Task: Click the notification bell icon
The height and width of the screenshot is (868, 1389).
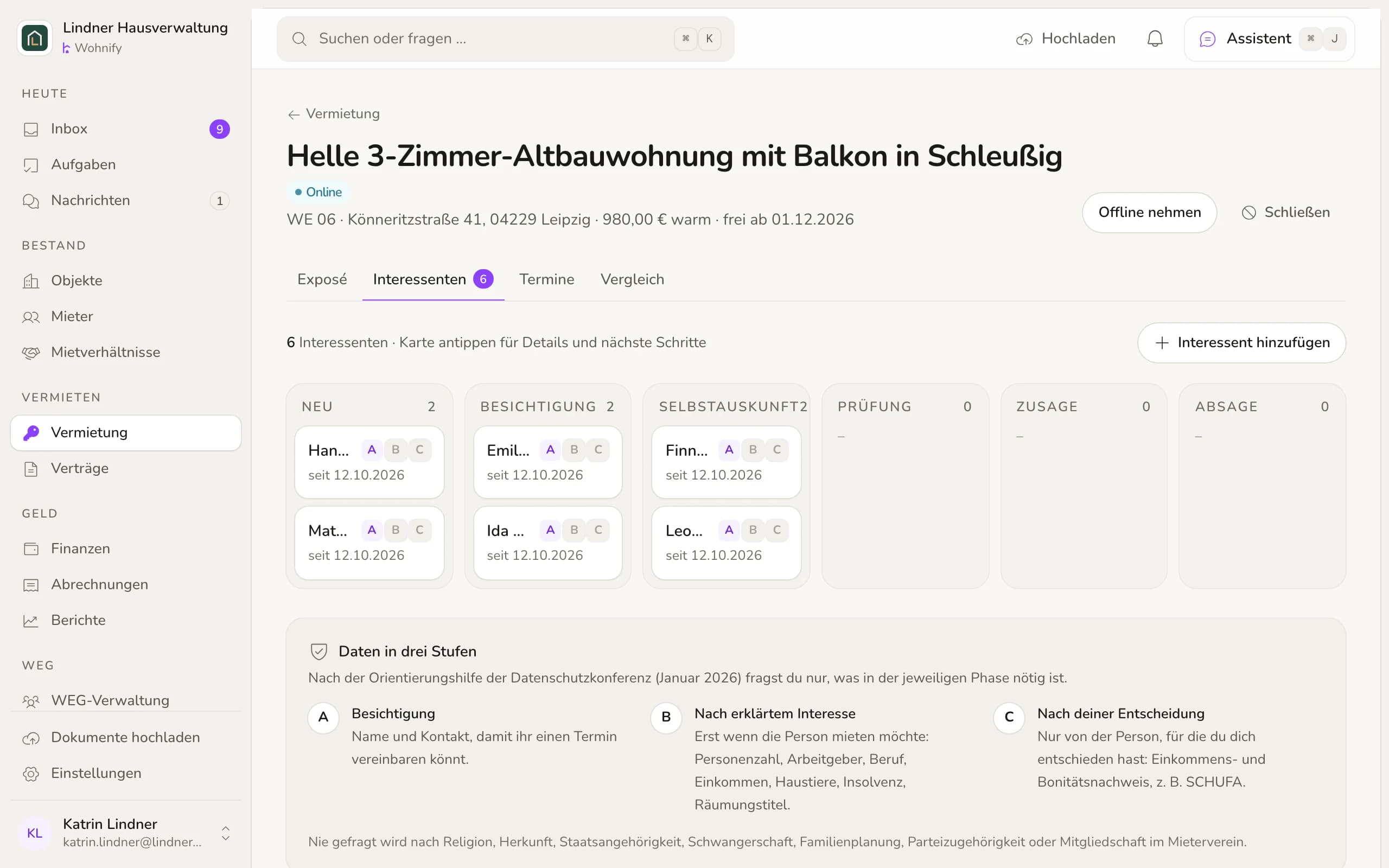Action: click(x=1155, y=39)
